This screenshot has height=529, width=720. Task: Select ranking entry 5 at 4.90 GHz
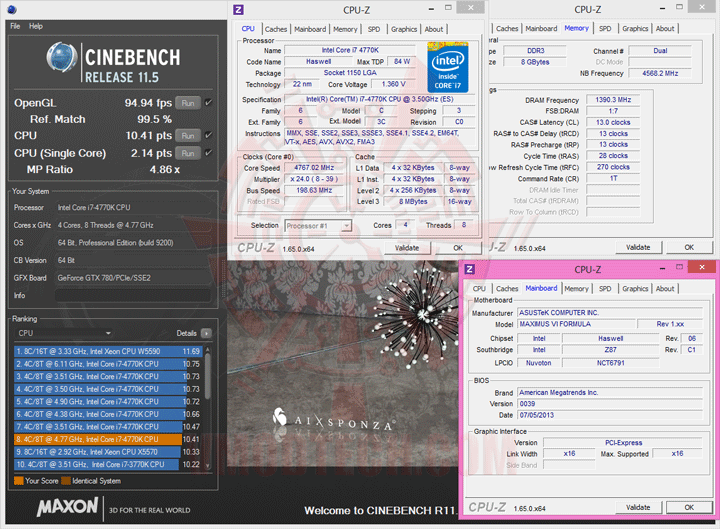click(x=108, y=402)
